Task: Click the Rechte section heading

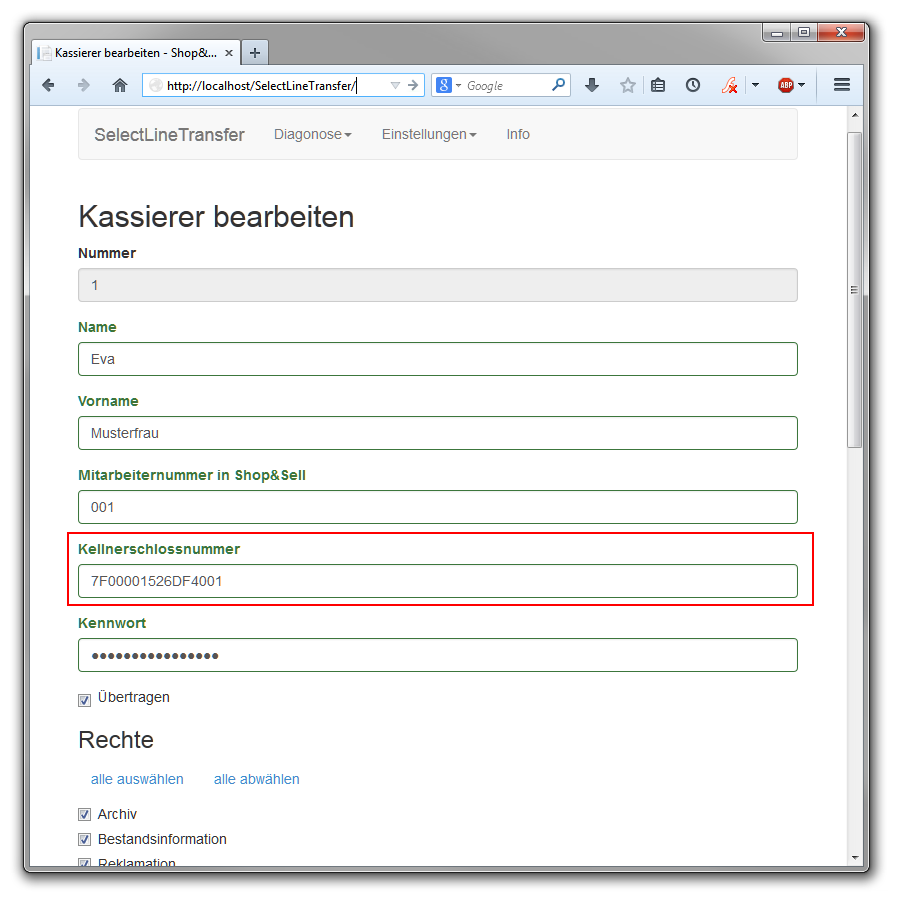Action: (116, 740)
